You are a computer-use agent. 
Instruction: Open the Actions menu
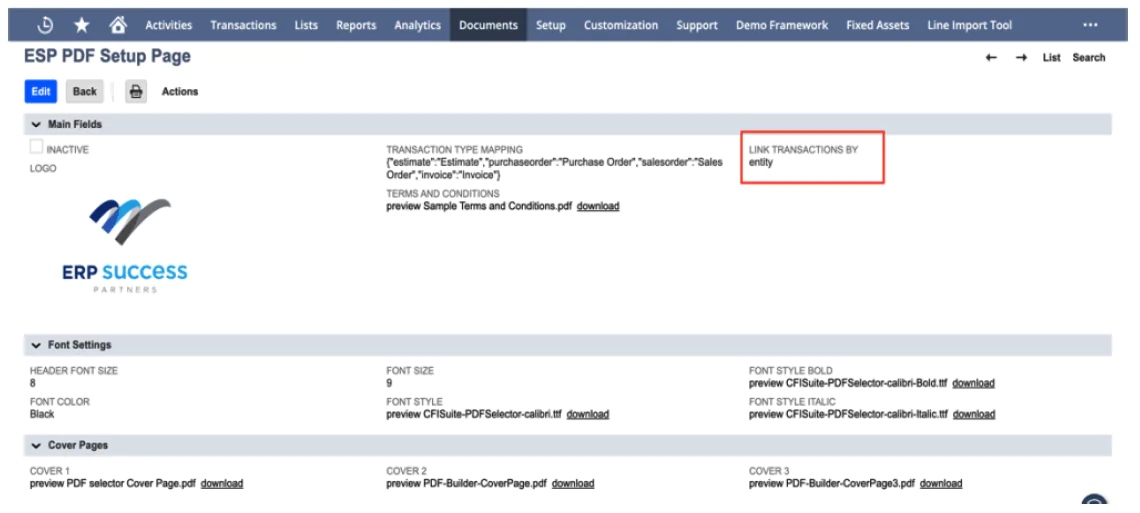point(180,92)
